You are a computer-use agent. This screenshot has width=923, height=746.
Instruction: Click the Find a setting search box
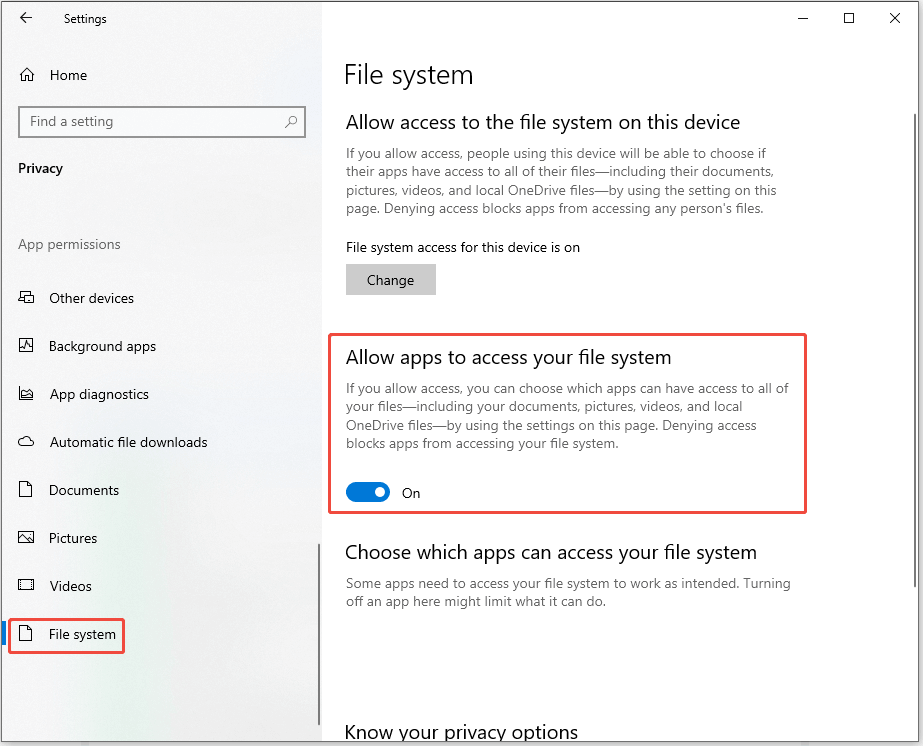(x=150, y=121)
